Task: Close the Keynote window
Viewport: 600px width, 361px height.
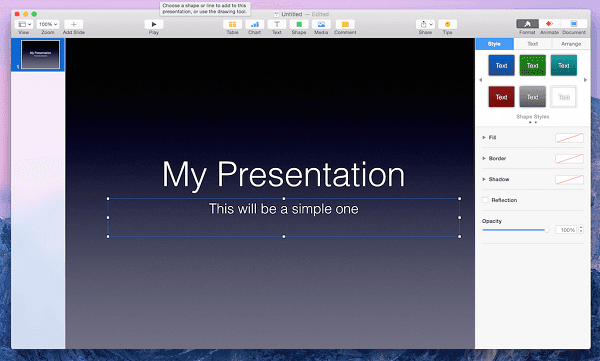Action: point(17,14)
